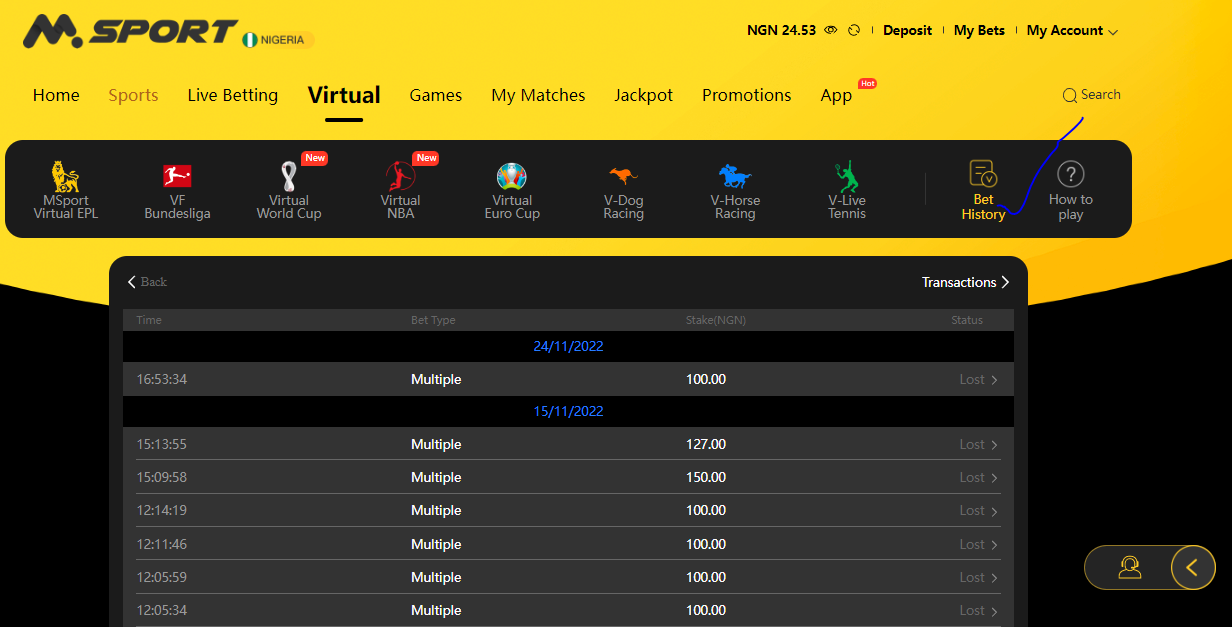Go to the Promotions menu item
Image resolution: width=1232 pixels, height=627 pixels.
[x=746, y=95]
